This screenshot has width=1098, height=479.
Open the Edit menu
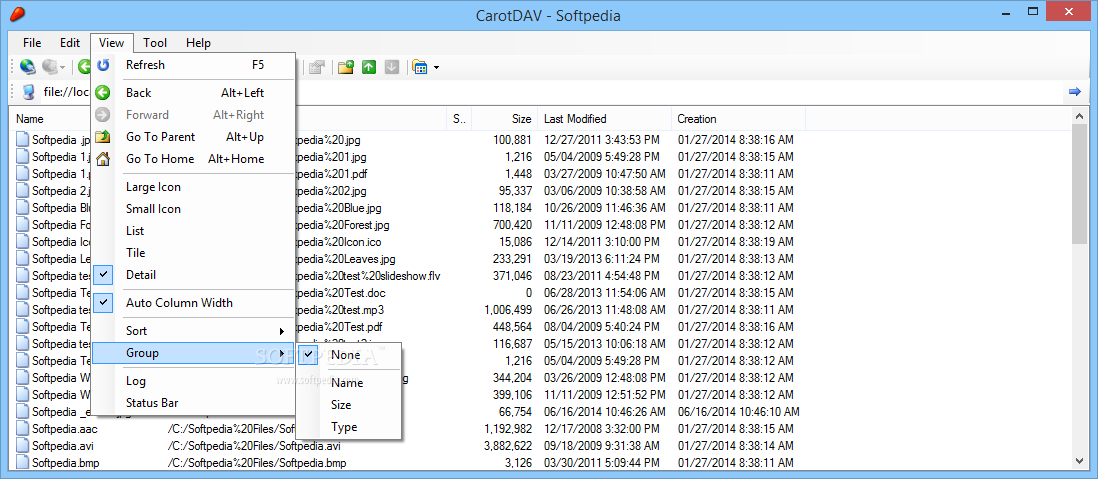point(70,43)
